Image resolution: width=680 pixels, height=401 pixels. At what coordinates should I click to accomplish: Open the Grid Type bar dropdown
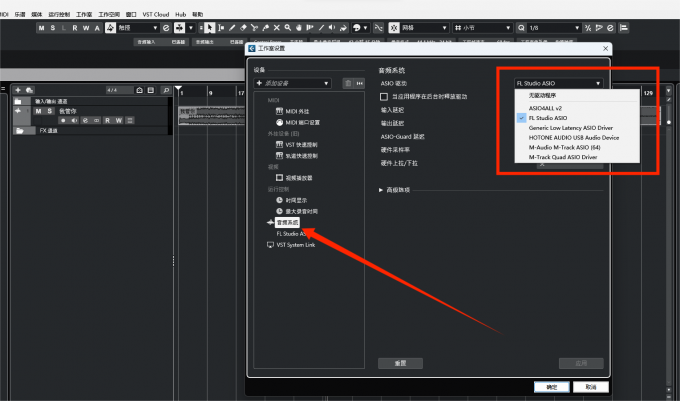tap(483, 28)
